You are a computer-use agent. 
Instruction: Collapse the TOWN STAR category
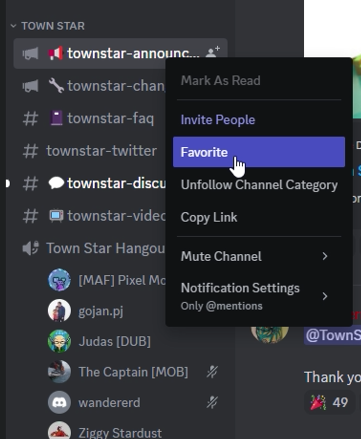coord(48,26)
